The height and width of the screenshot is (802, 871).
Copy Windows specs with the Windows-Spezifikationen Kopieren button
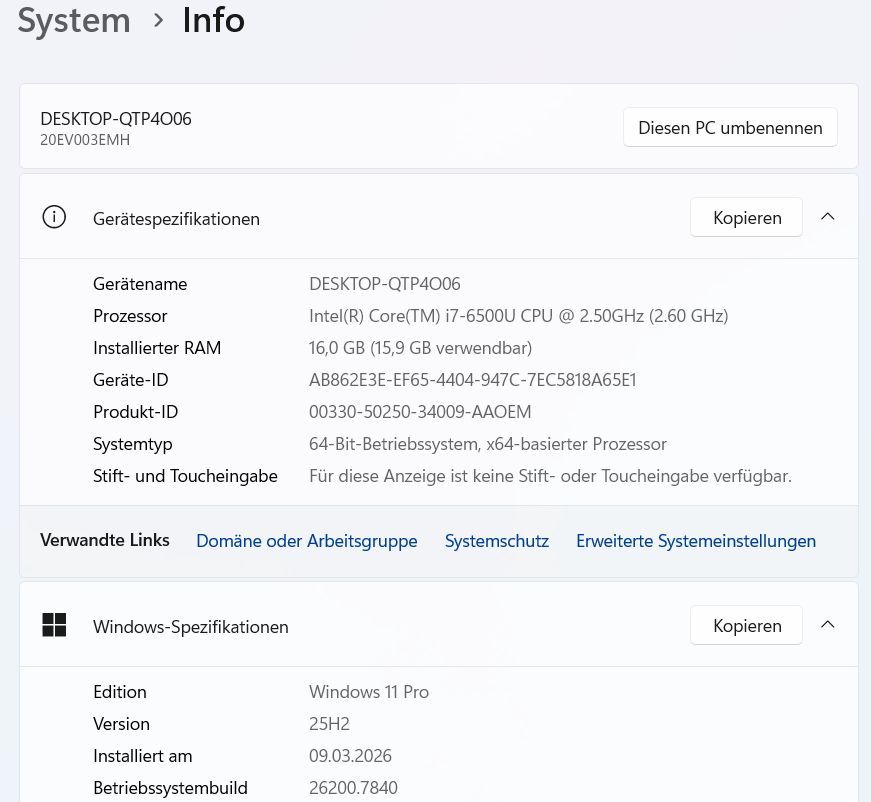(746, 626)
